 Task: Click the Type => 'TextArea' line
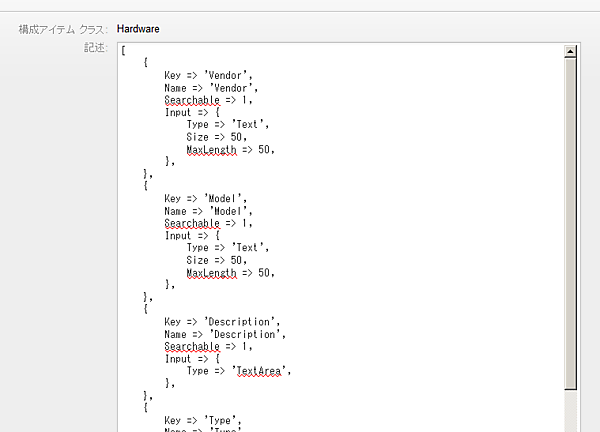click(x=244, y=371)
